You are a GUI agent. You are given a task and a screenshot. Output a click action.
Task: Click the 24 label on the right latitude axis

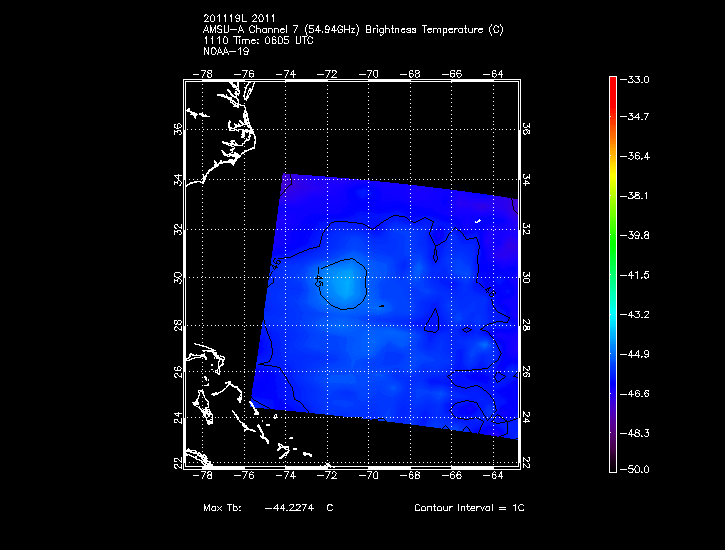coord(526,417)
